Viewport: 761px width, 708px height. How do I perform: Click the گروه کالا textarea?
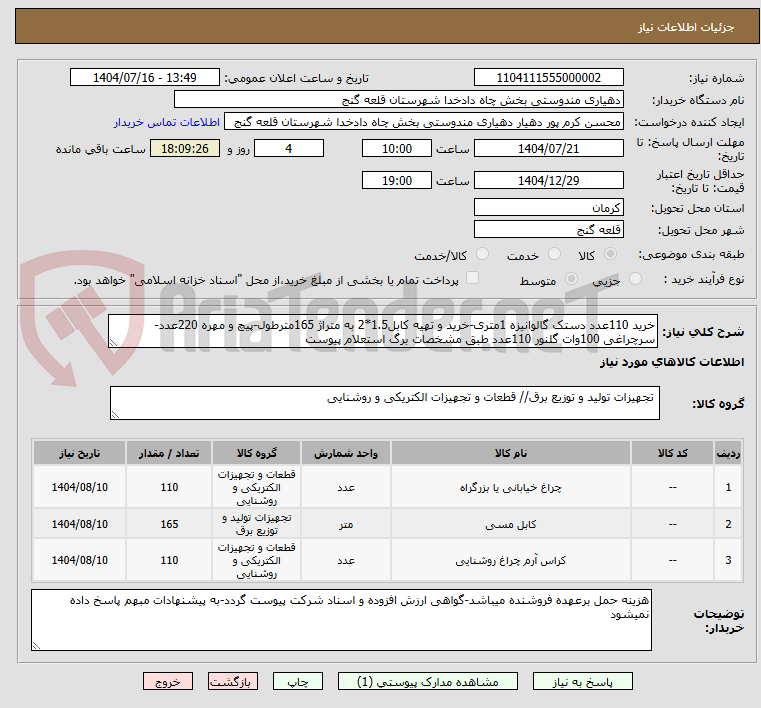(x=384, y=403)
